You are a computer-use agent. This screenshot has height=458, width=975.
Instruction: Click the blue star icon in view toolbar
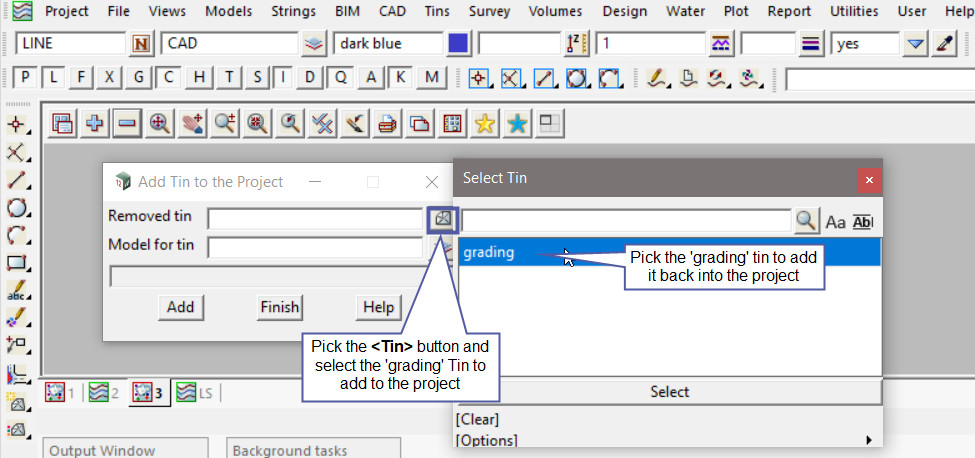pos(517,124)
